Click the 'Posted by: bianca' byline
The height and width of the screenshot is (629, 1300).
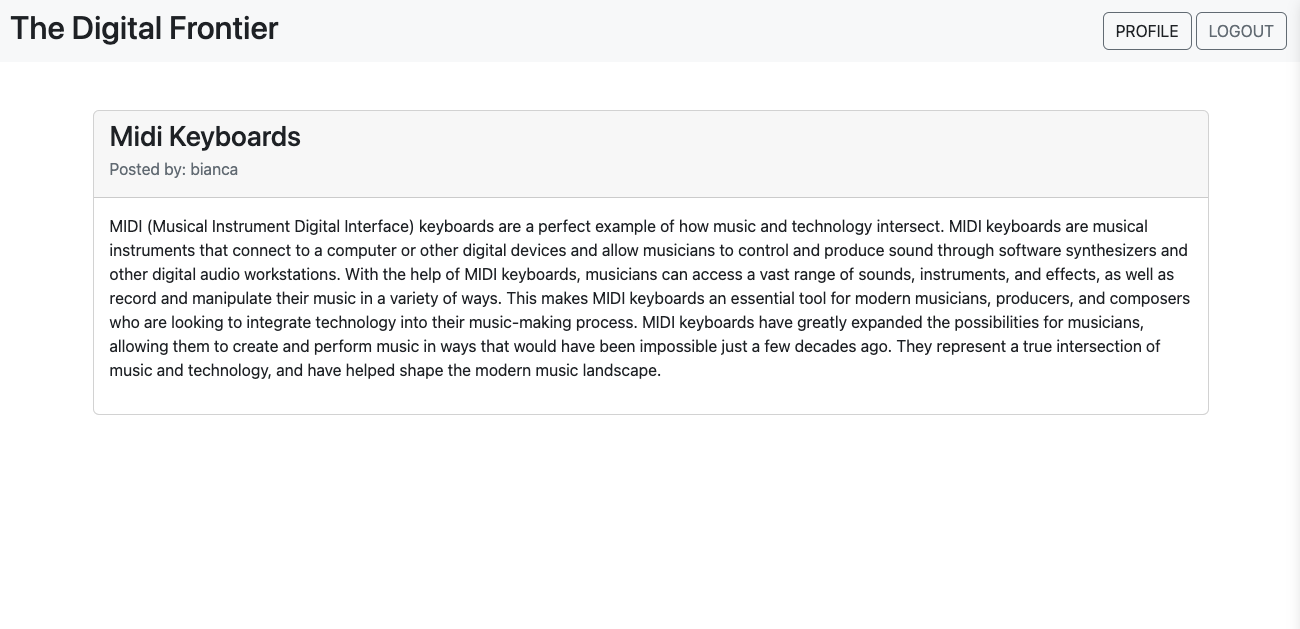pyautogui.click(x=173, y=170)
